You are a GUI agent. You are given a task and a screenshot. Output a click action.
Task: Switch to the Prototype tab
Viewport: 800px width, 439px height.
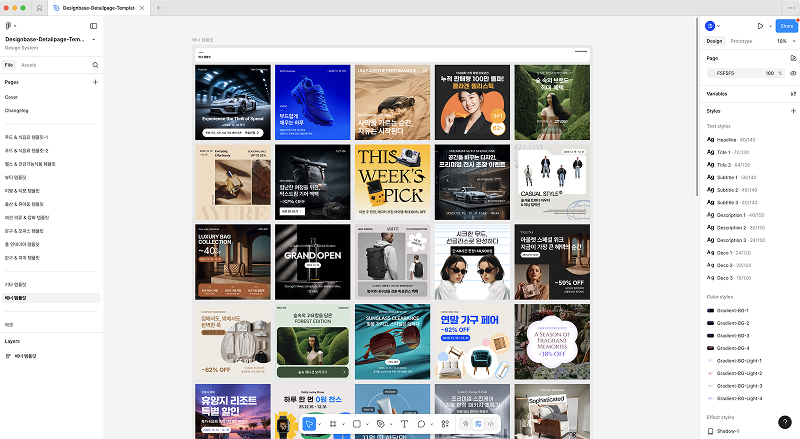click(741, 41)
